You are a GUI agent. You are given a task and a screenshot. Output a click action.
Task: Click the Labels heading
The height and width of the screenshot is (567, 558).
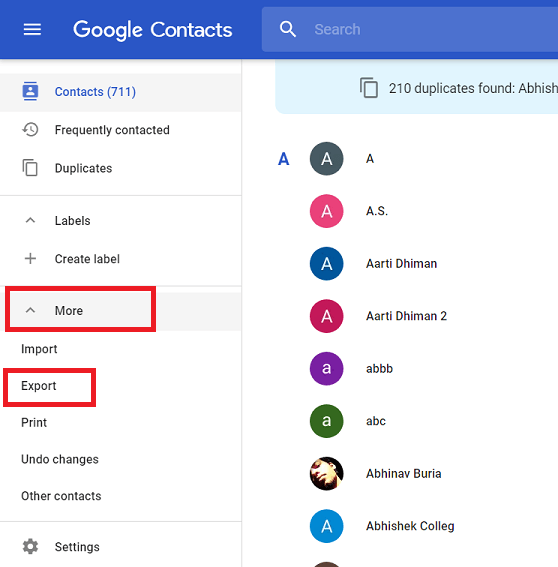pos(72,221)
